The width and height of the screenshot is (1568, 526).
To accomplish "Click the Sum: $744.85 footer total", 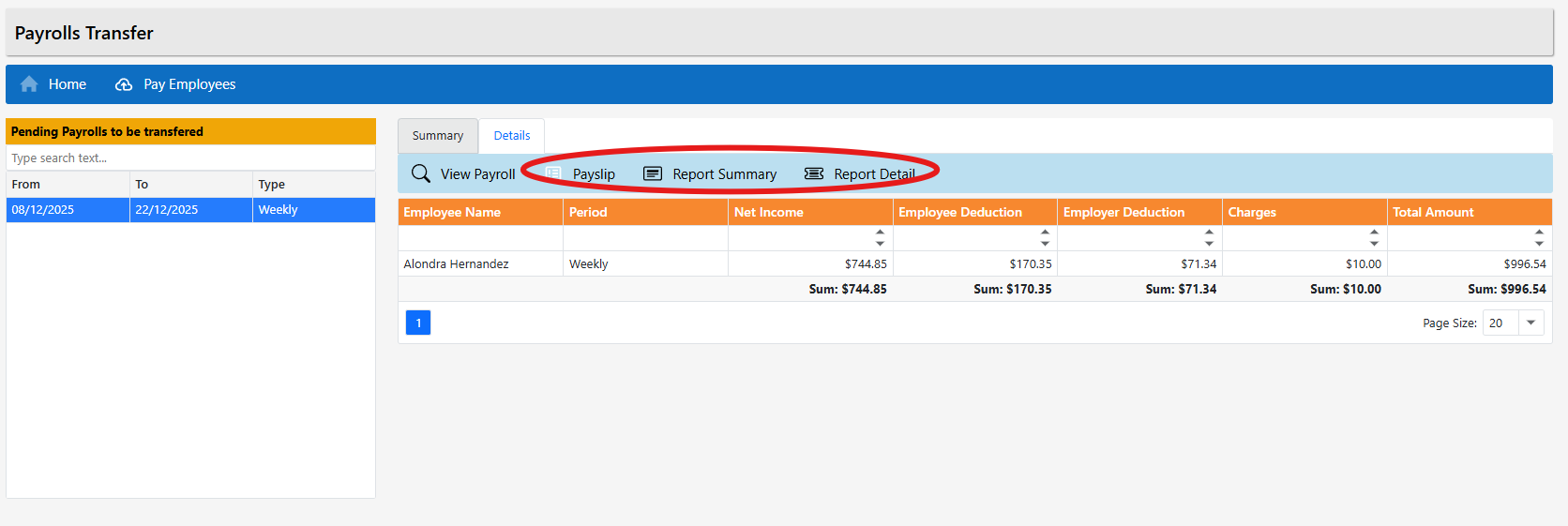I will [x=848, y=289].
